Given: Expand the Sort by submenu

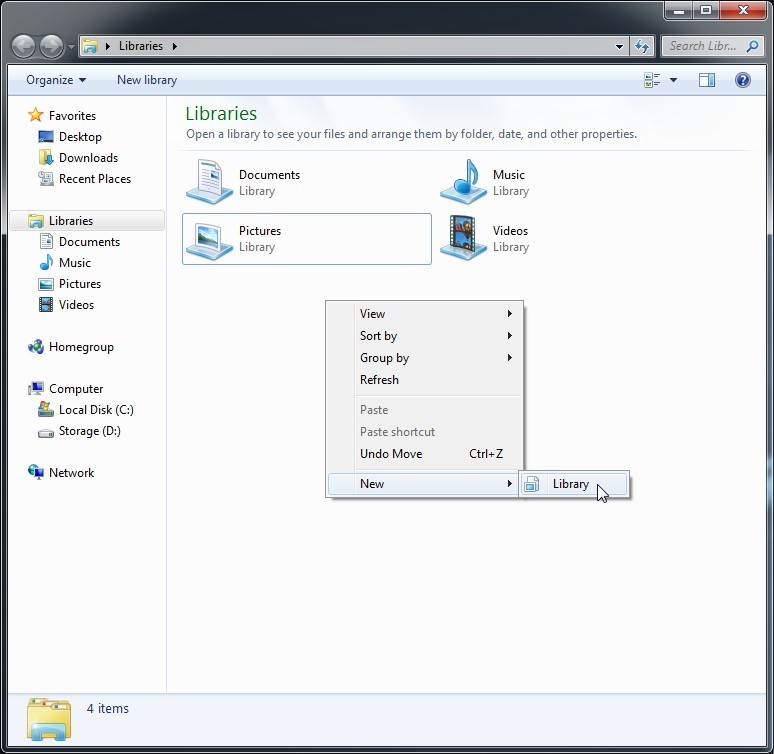Looking at the screenshot, I should (x=378, y=336).
